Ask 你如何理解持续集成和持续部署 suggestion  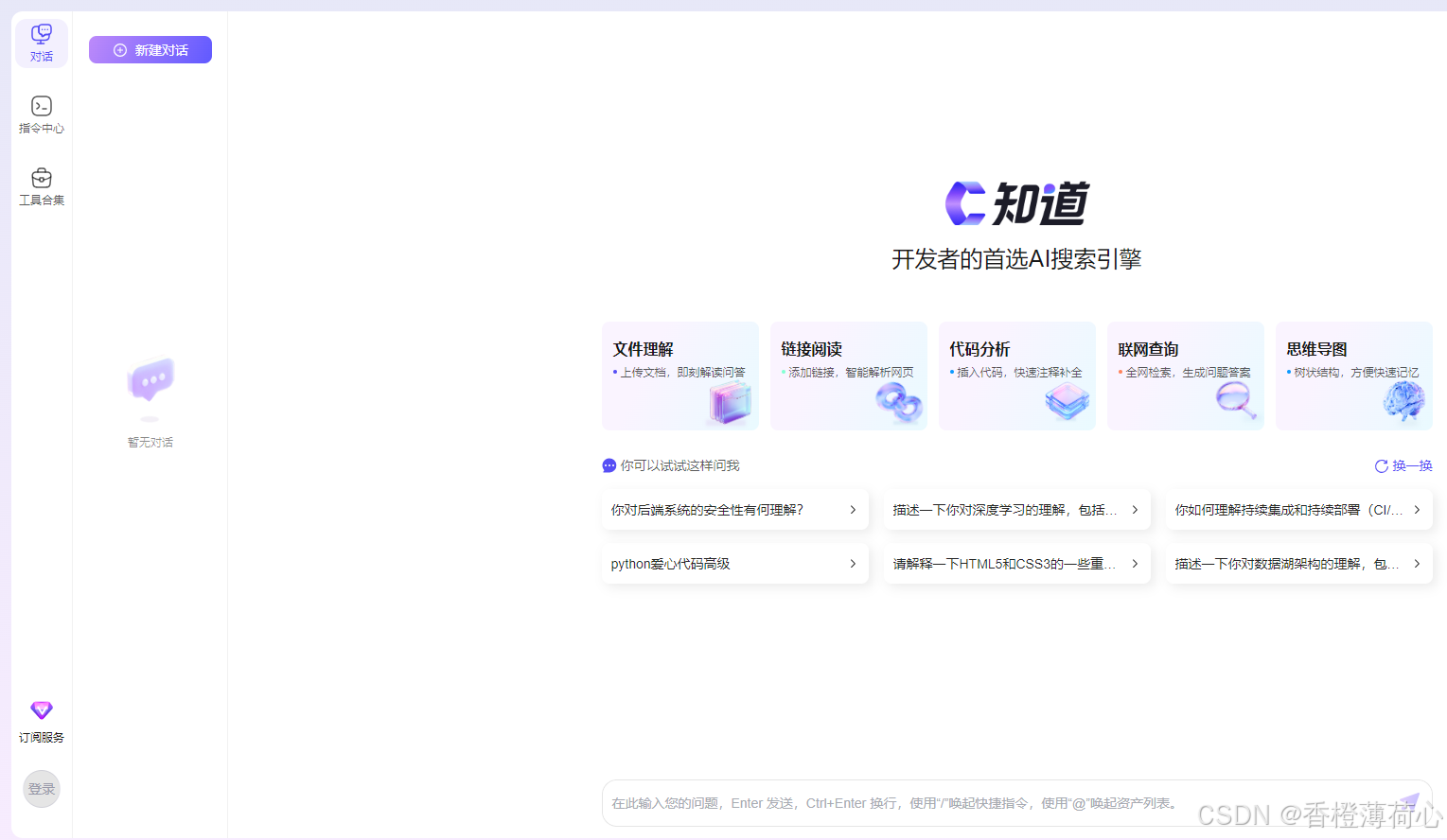1299,510
